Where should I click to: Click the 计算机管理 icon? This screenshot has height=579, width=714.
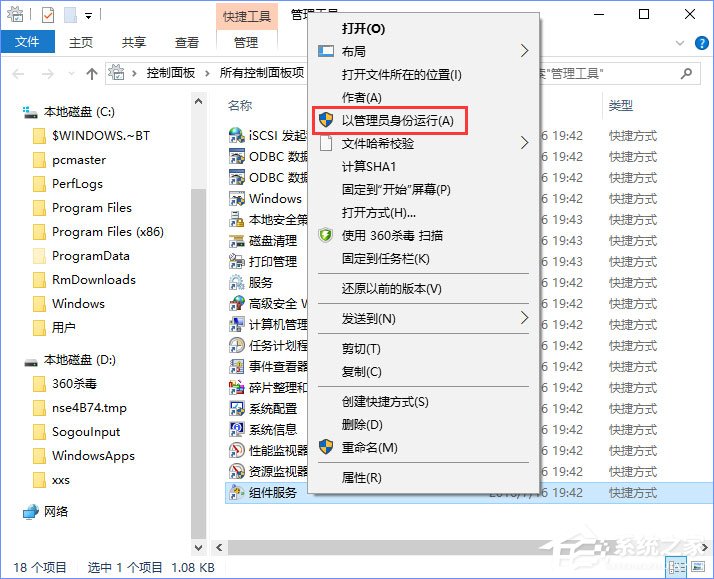click(x=237, y=324)
